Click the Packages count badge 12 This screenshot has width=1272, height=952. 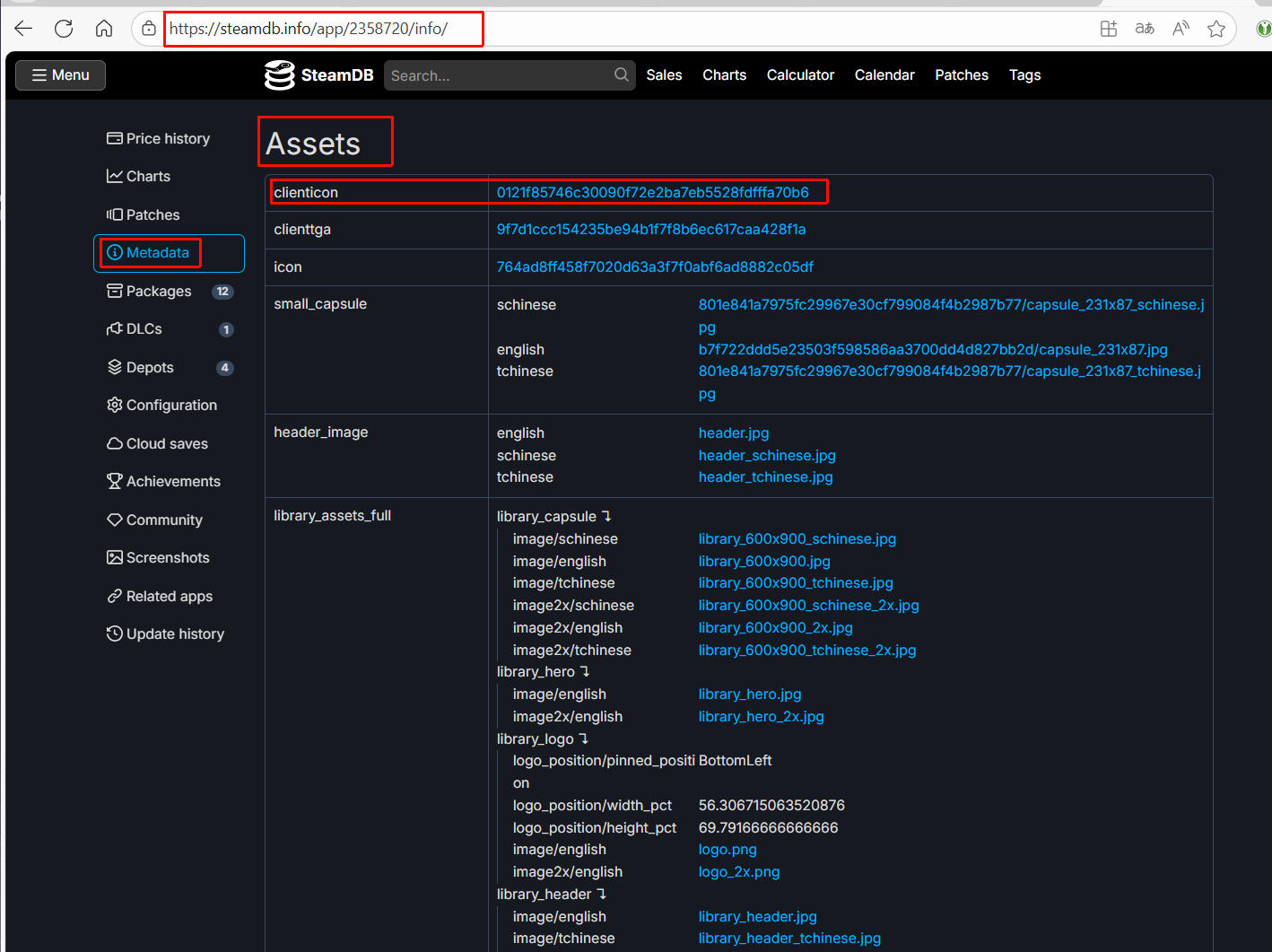coord(222,292)
